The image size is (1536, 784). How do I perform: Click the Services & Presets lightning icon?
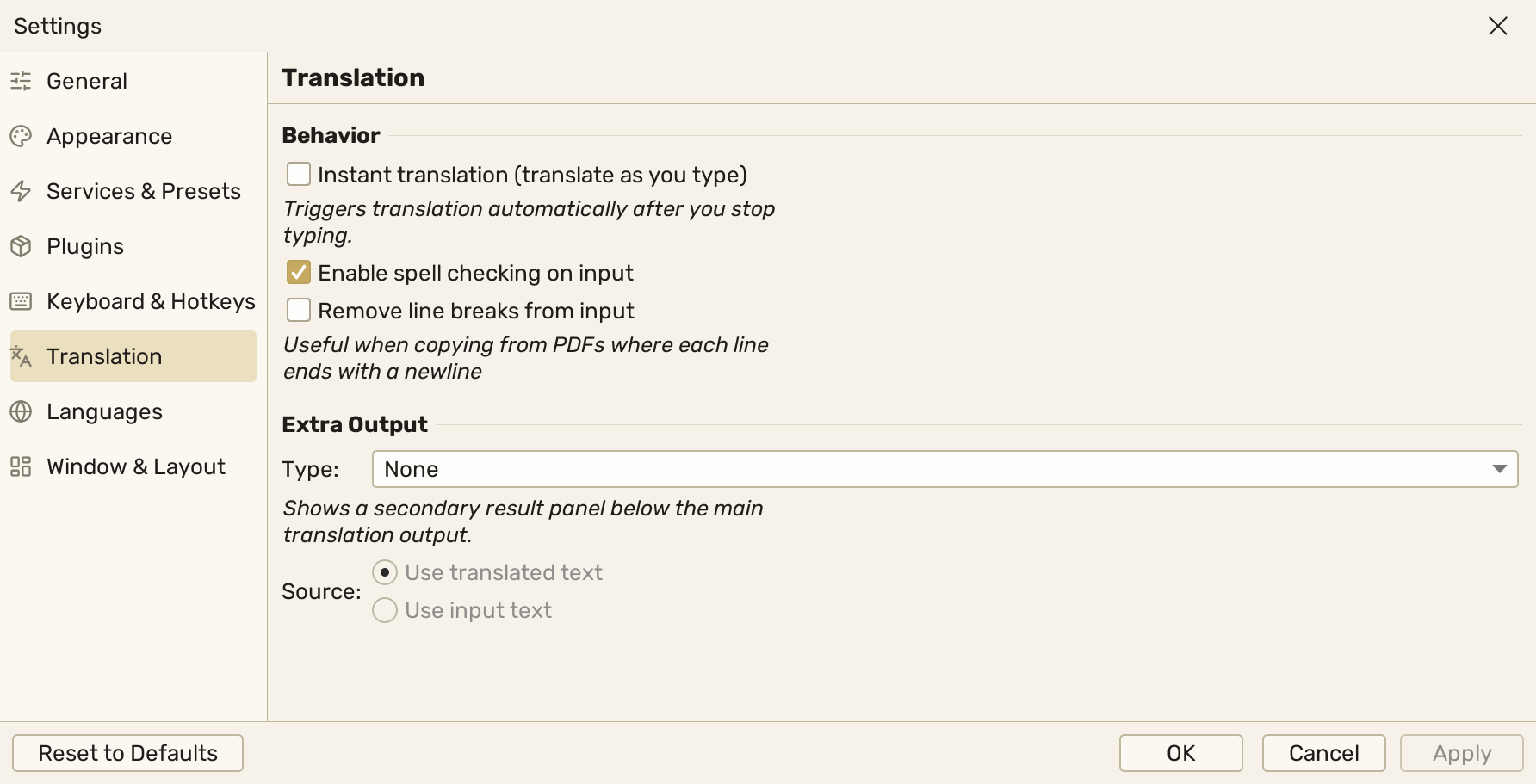(21, 191)
